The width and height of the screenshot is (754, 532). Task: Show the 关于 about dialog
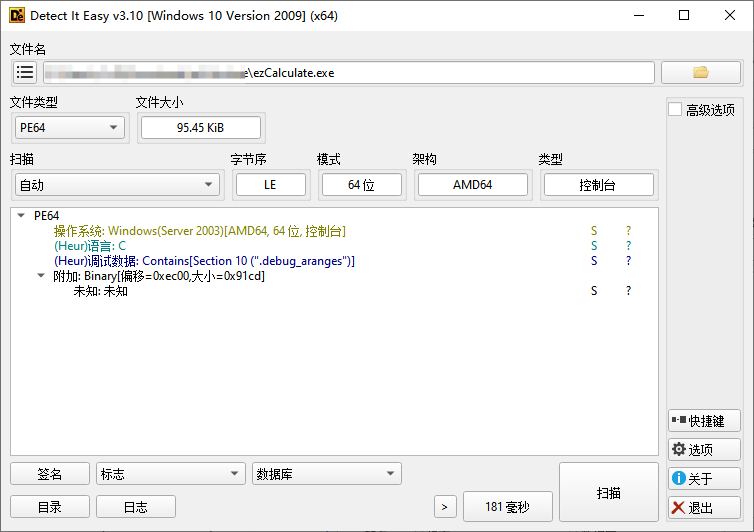click(x=704, y=479)
